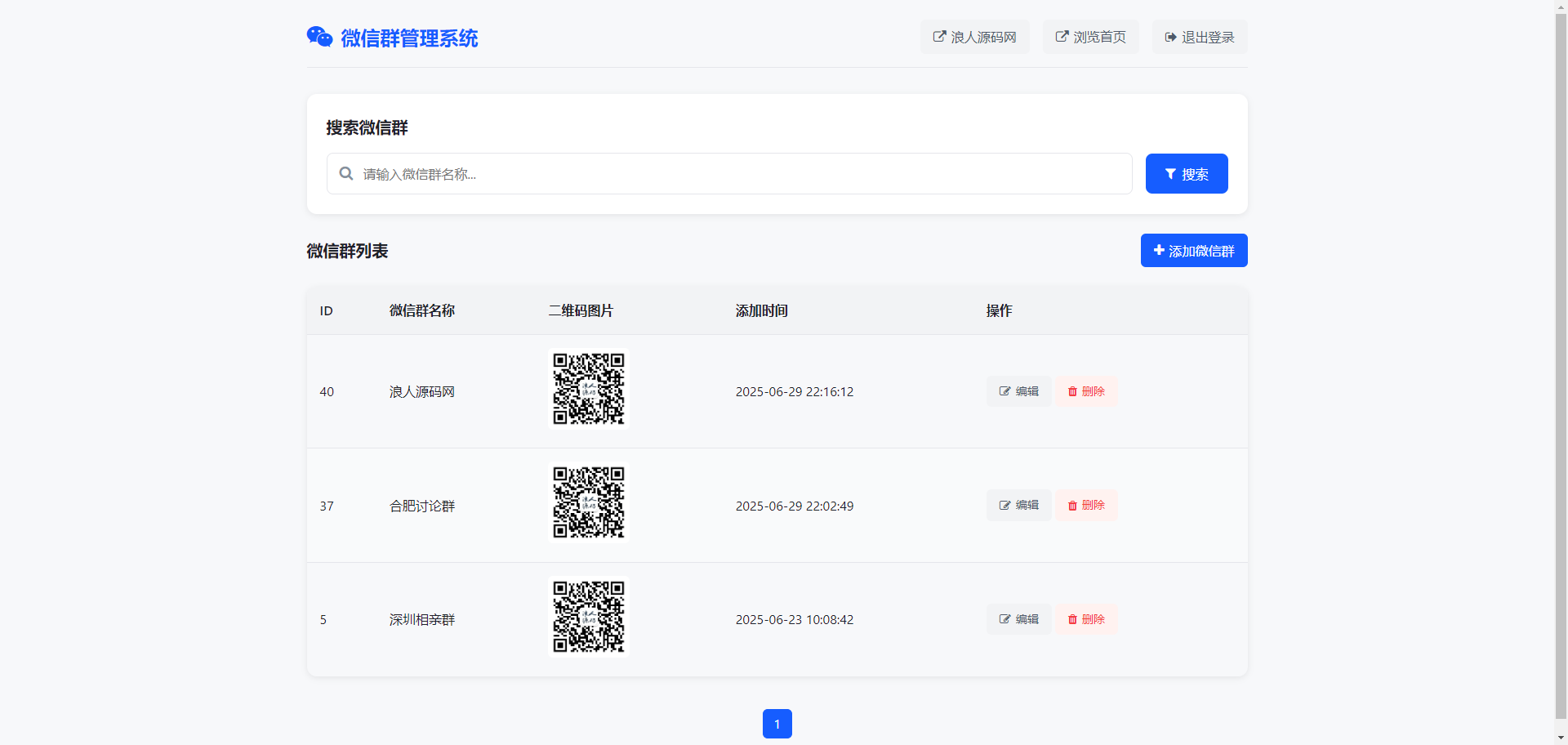This screenshot has width=1568, height=745.
Task: Edit the 浪人源码网 group row
Action: pyautogui.click(x=1018, y=391)
